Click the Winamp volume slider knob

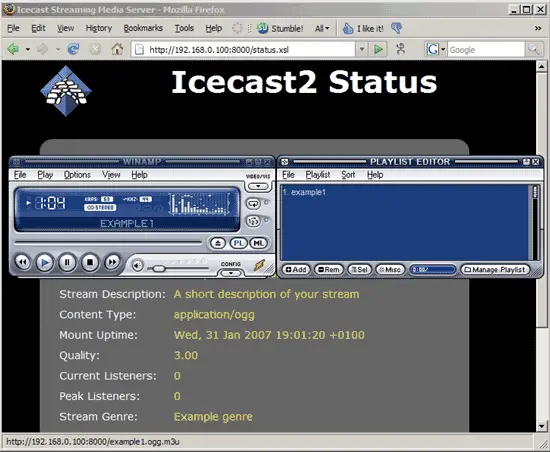click(x=159, y=269)
